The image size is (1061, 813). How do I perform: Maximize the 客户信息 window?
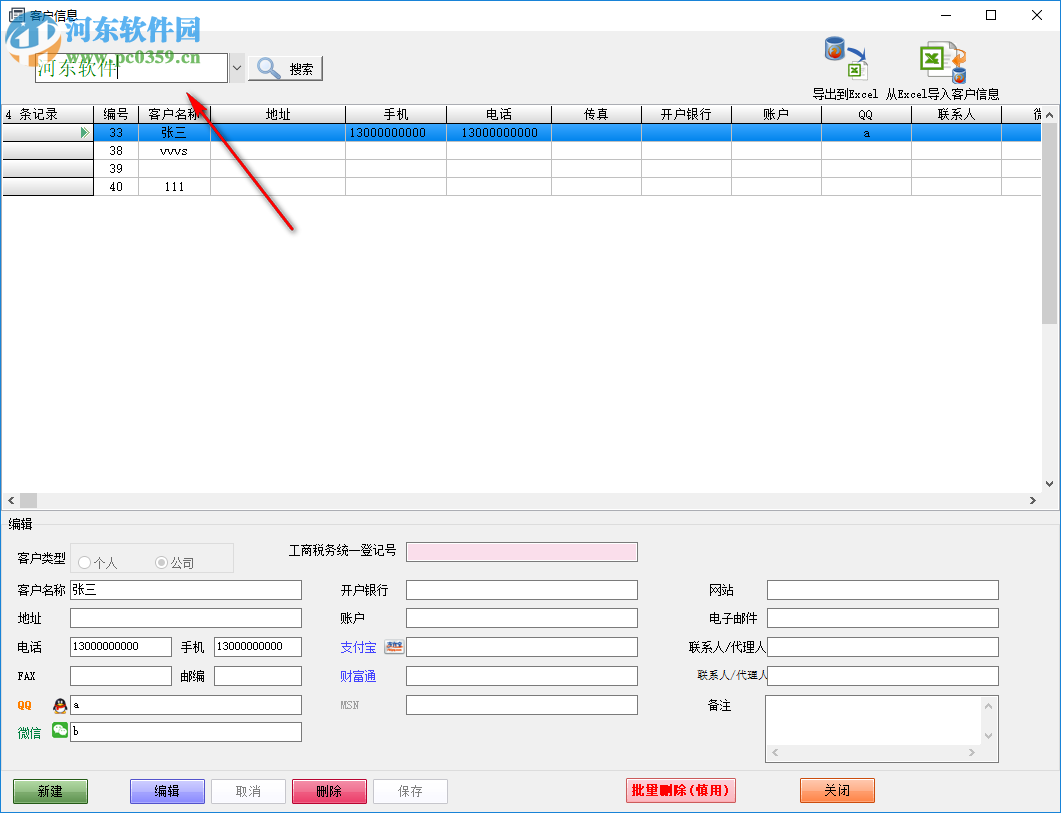tap(991, 15)
